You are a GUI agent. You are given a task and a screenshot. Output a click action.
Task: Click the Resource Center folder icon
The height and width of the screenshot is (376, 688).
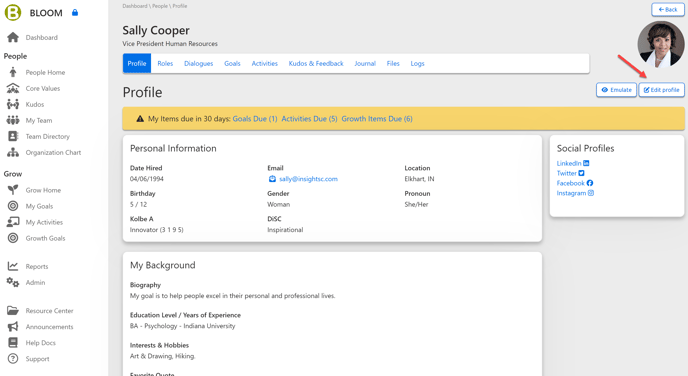(x=13, y=311)
